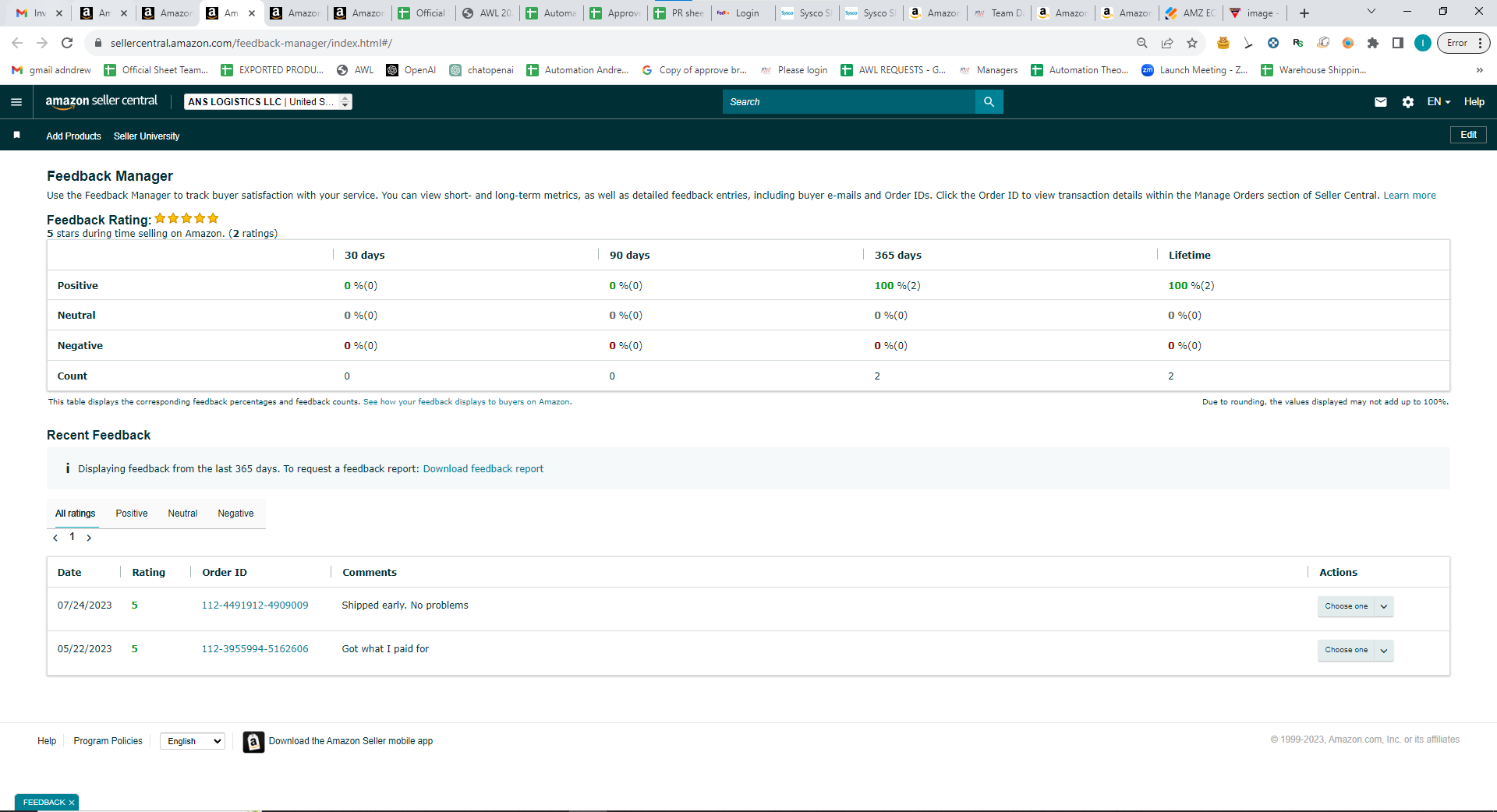Click the Amazon Seller mobile app icon
Screen dimensions: 1497x812
(253, 742)
